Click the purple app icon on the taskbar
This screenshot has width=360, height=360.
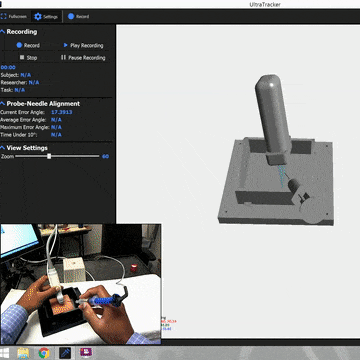(x=86, y=352)
